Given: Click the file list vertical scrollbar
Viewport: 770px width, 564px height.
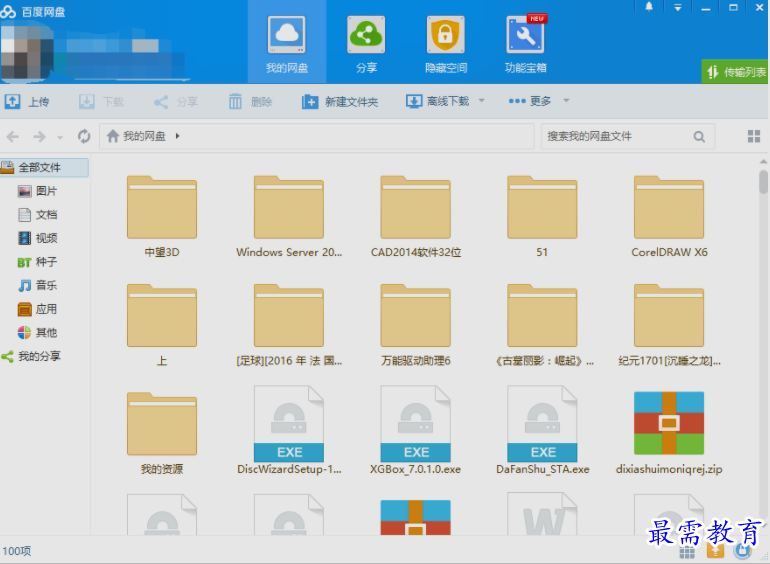Looking at the screenshot, I should tap(763, 183).
